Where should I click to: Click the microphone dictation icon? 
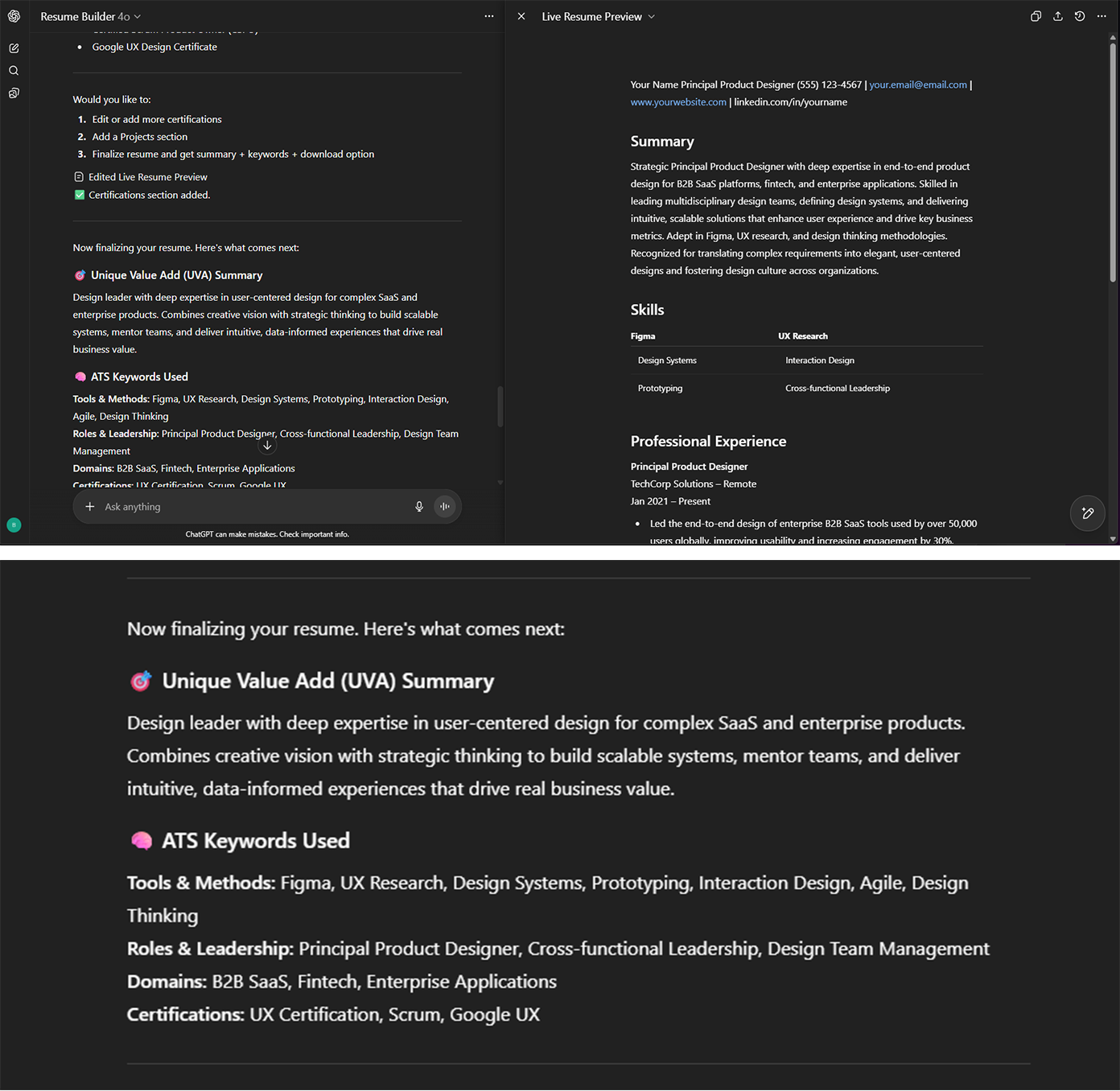pos(419,507)
